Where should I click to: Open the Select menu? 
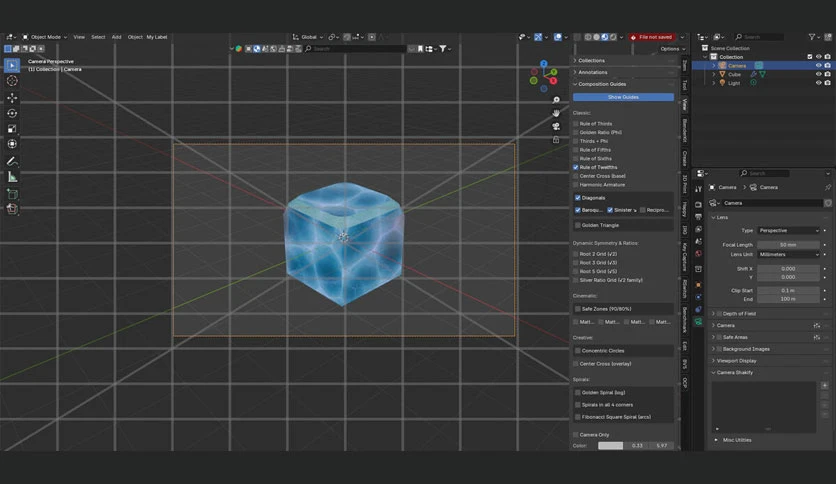(x=98, y=37)
